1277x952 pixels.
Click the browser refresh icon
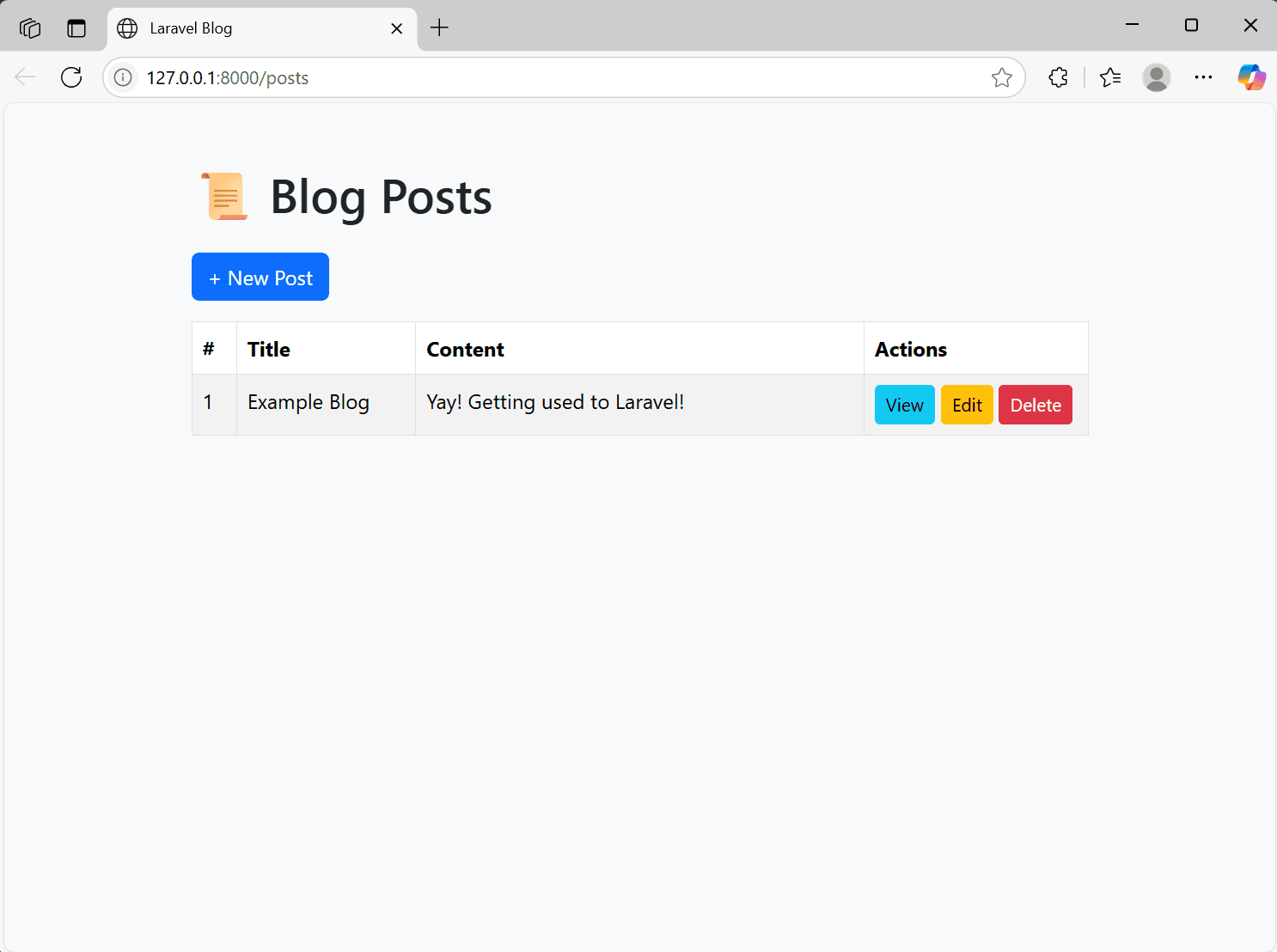[x=71, y=77]
